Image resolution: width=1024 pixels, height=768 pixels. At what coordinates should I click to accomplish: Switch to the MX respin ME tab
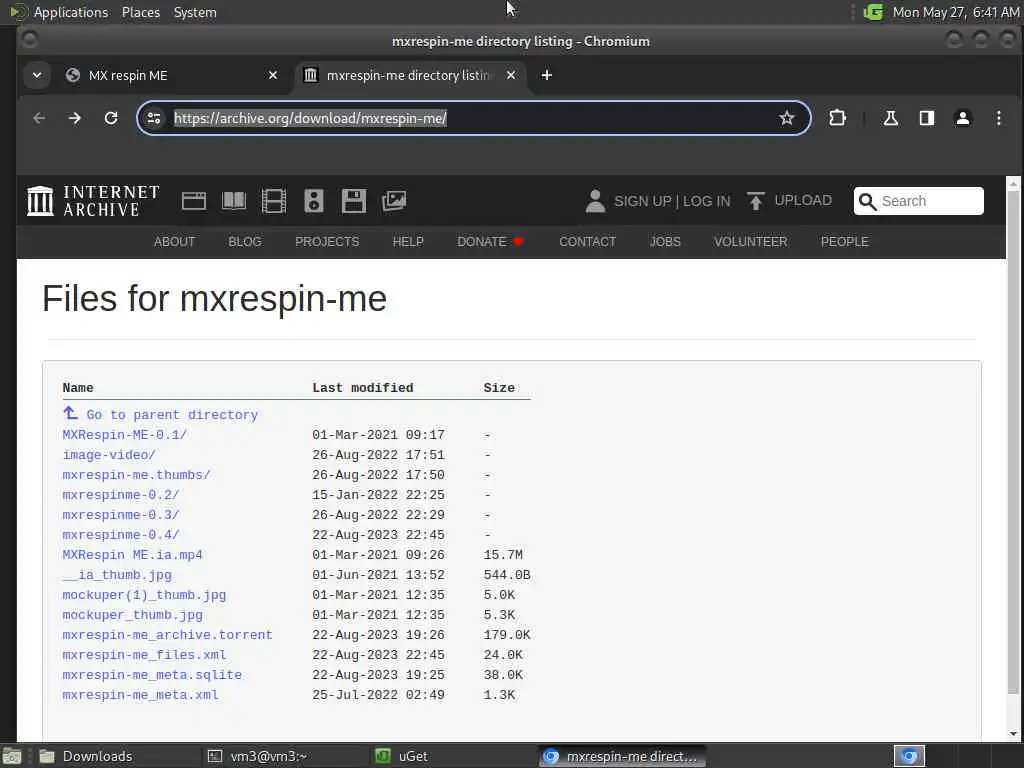pos(173,75)
